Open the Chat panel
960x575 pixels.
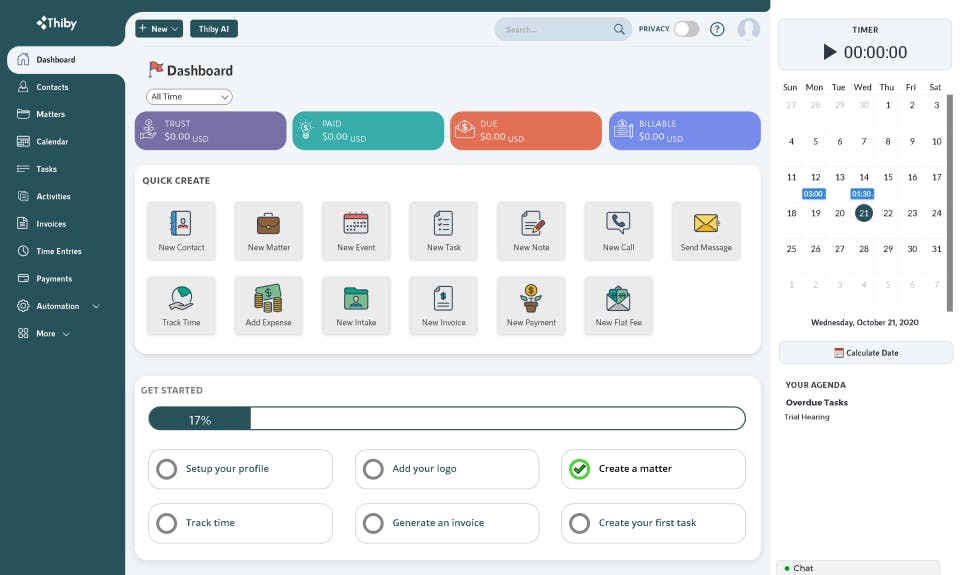pyautogui.click(x=857, y=568)
